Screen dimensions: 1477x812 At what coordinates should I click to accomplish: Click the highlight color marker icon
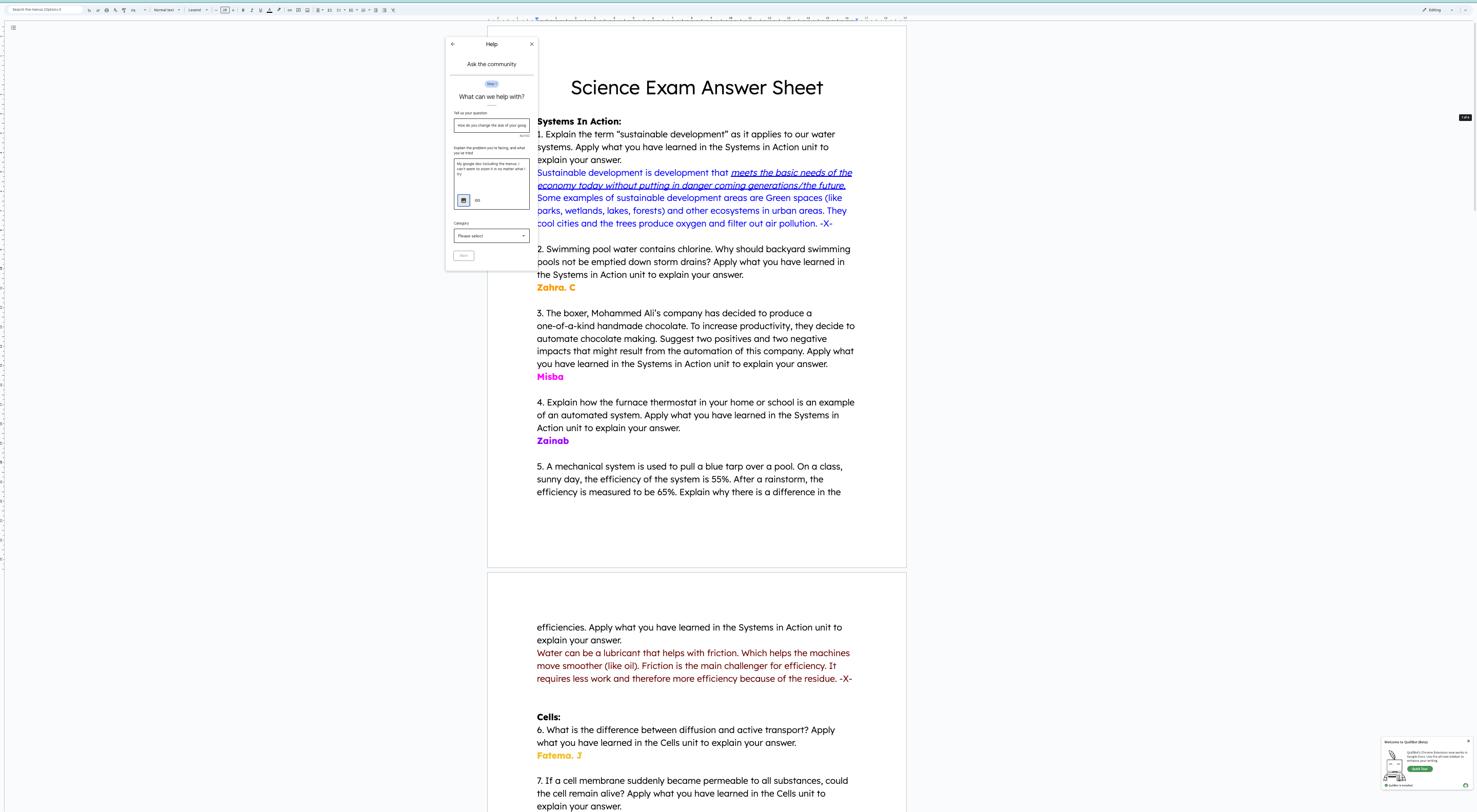[x=279, y=10]
